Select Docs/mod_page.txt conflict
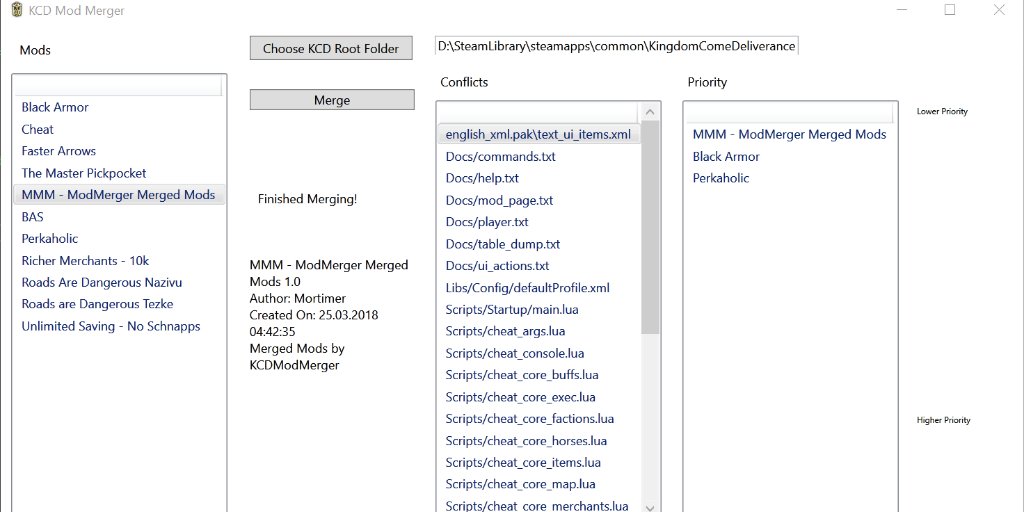This screenshot has height=512, width=1024. click(x=539, y=200)
